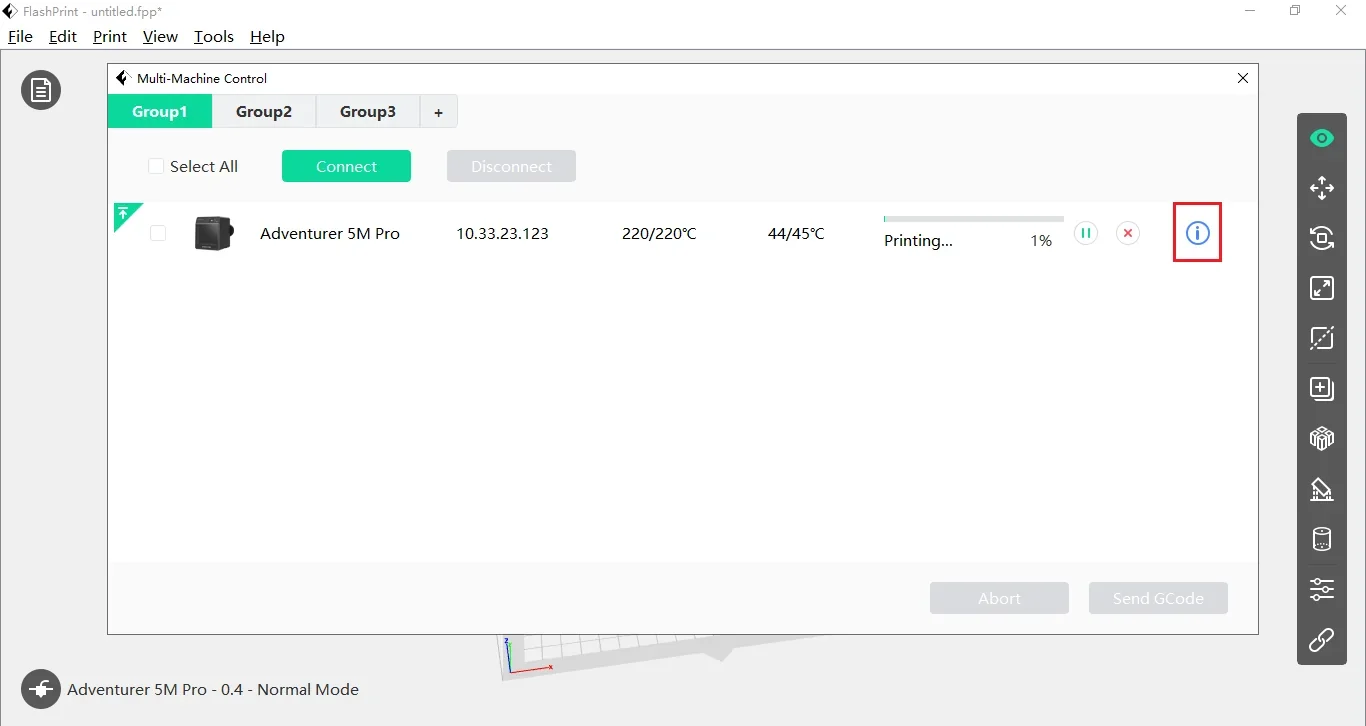Switch to Group2 tab
Screen dimensions: 1366x726
click(x=264, y=112)
